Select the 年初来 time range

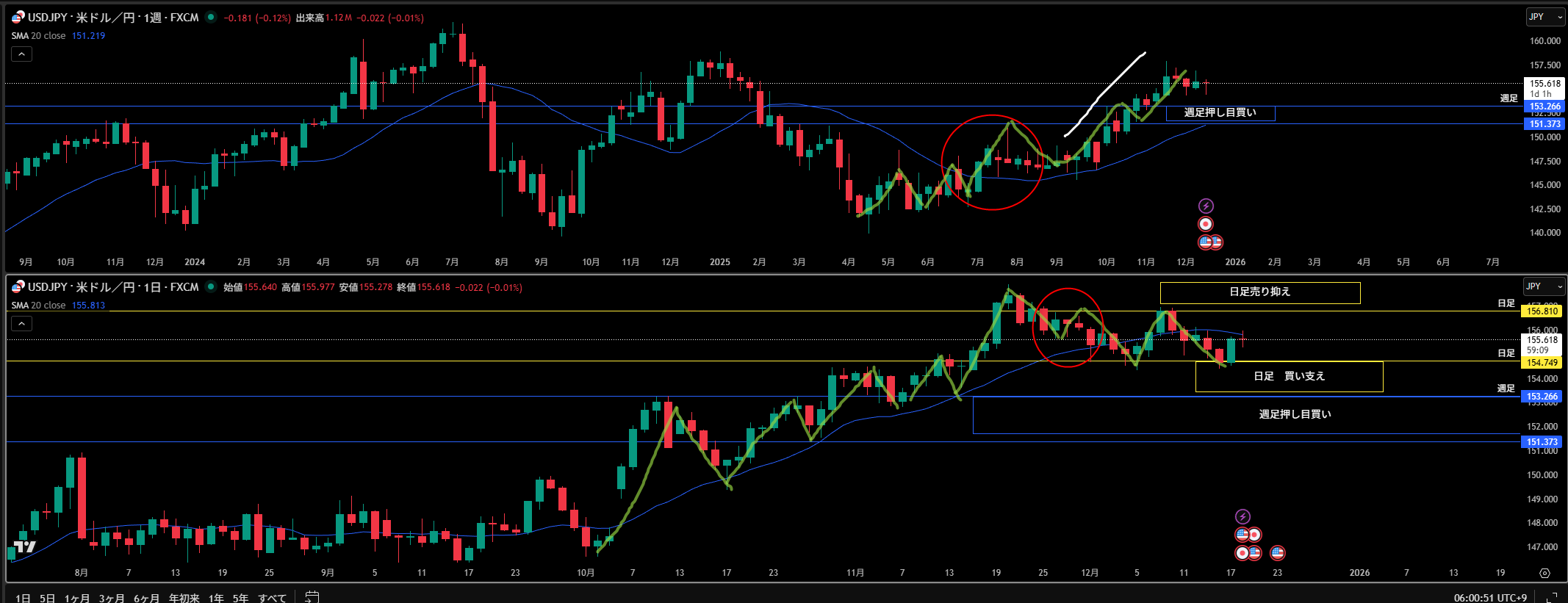pos(184,598)
